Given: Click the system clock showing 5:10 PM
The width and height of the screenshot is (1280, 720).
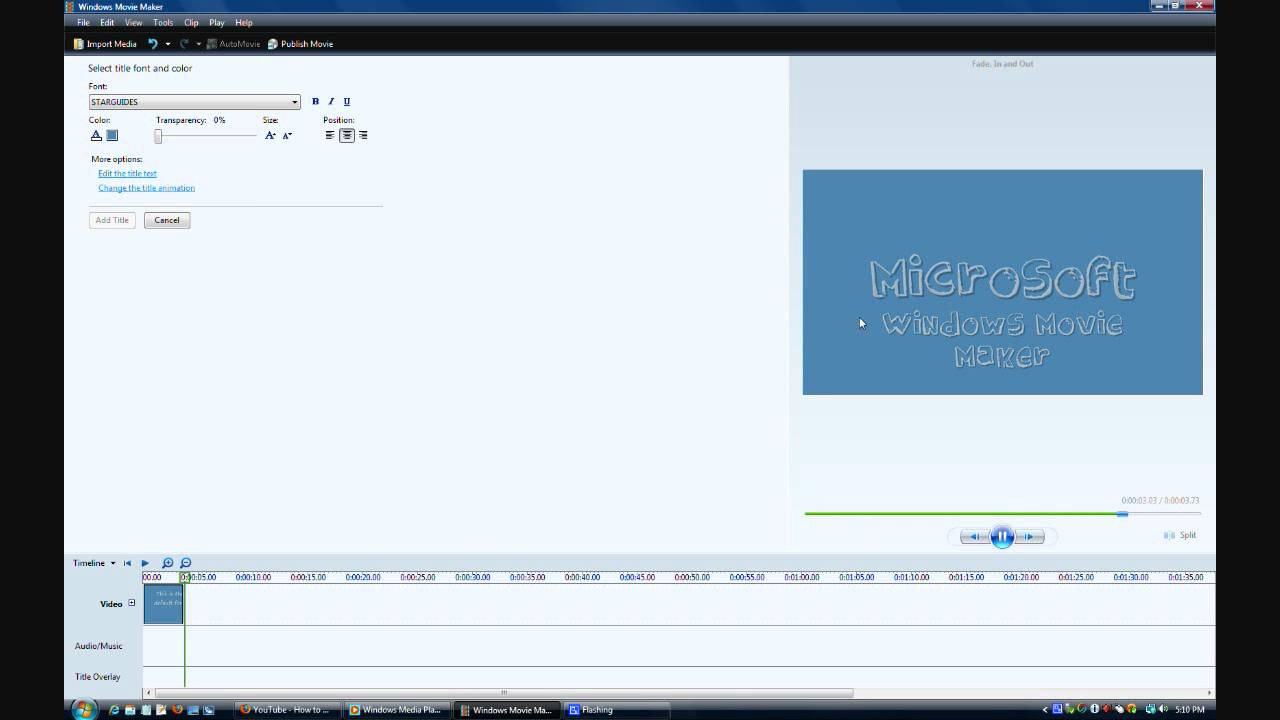Looking at the screenshot, I should 1192,710.
